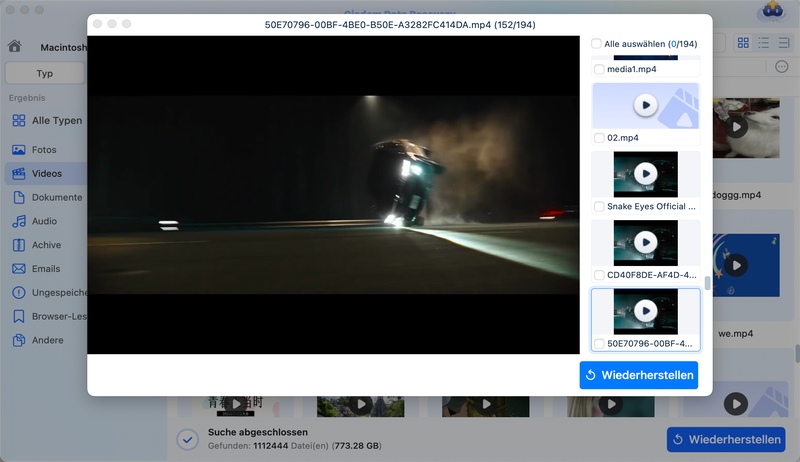Select the Videos category
Viewport: 800px width, 462px height.
pos(46,173)
